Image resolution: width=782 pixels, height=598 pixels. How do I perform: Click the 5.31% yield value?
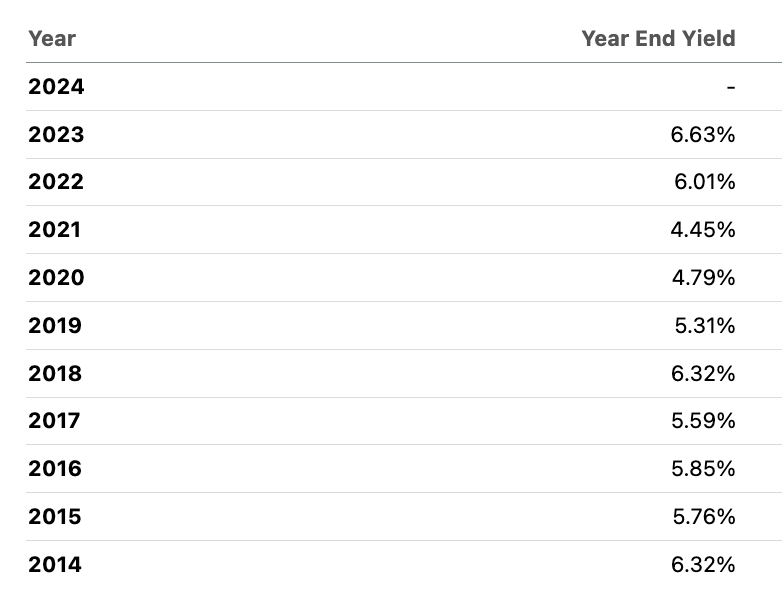tap(704, 326)
